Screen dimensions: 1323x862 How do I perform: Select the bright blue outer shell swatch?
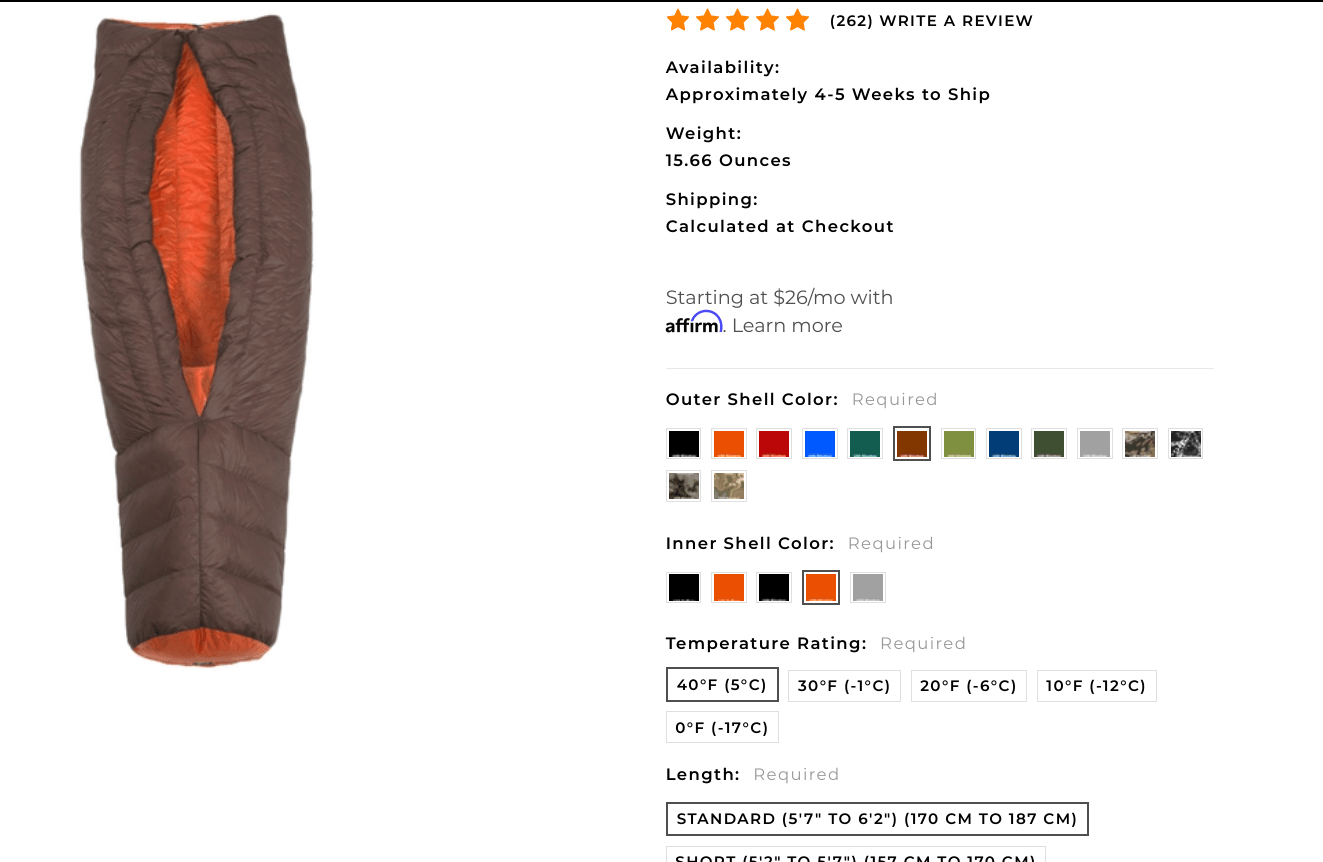pyautogui.click(x=820, y=444)
